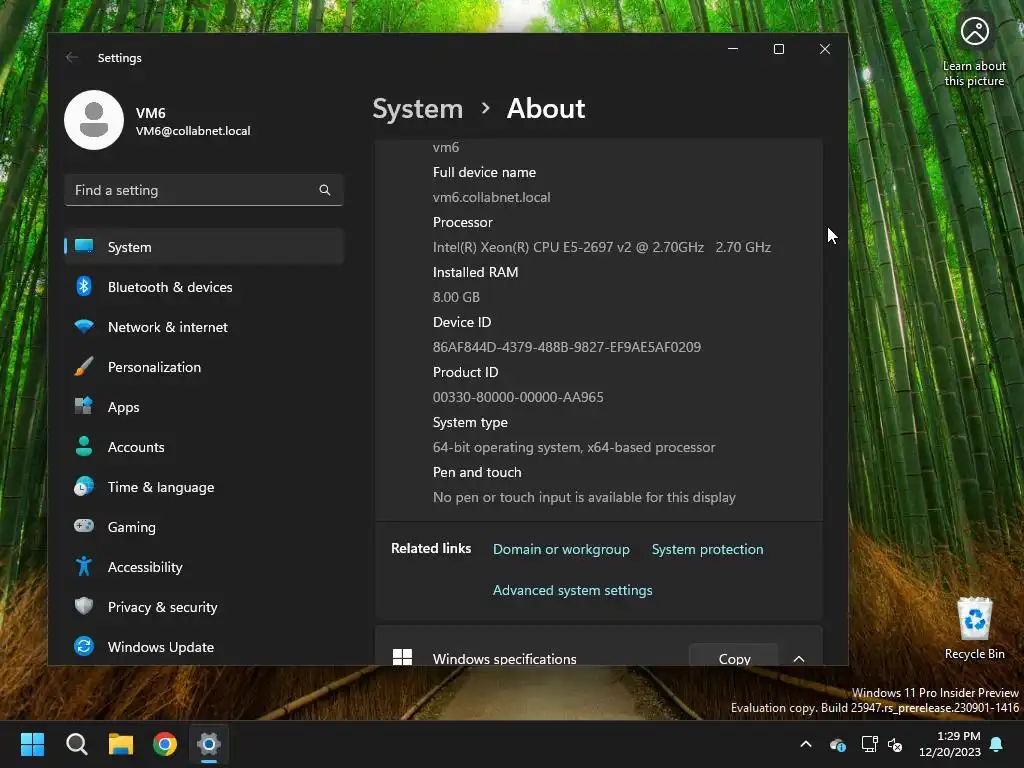Select the 8.00 GB installed RAM value

[x=456, y=297]
